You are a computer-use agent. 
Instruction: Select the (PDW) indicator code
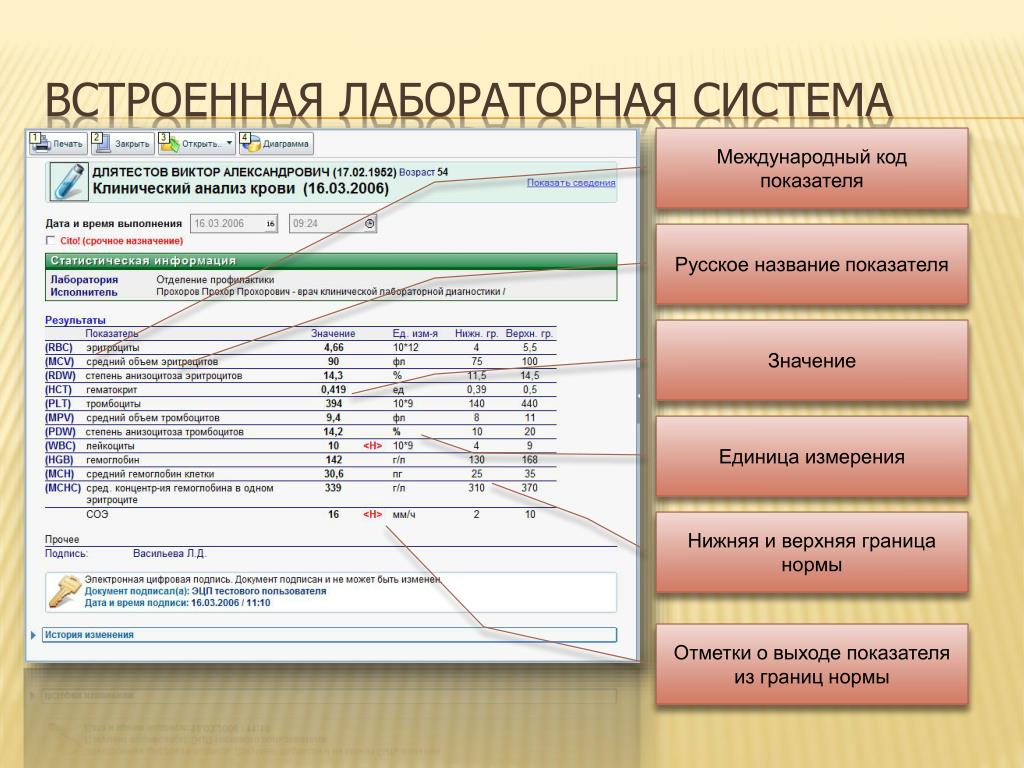(60, 432)
